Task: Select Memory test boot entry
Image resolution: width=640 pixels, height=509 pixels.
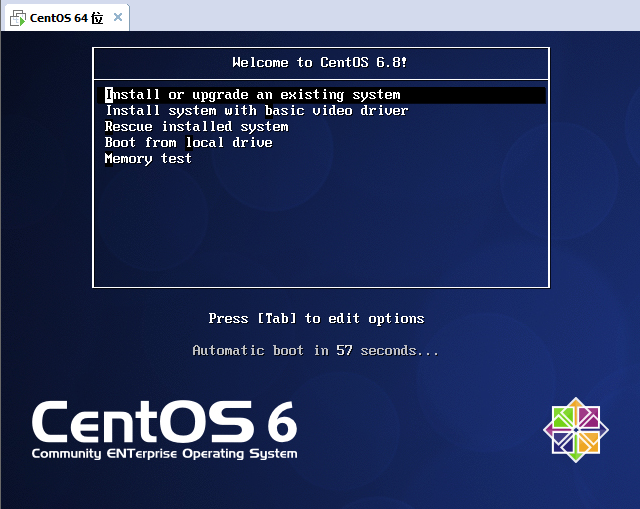Action: [x=148, y=158]
